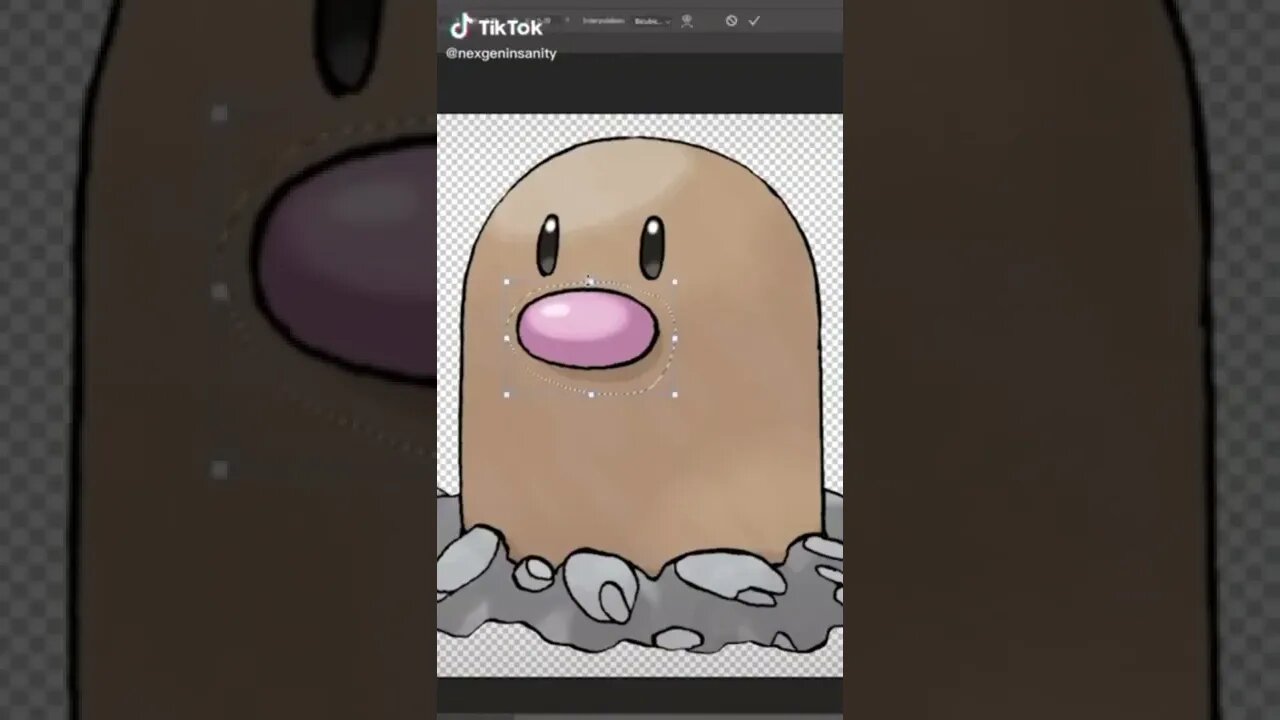Cancel the transform with the no-entry icon

click(x=731, y=21)
